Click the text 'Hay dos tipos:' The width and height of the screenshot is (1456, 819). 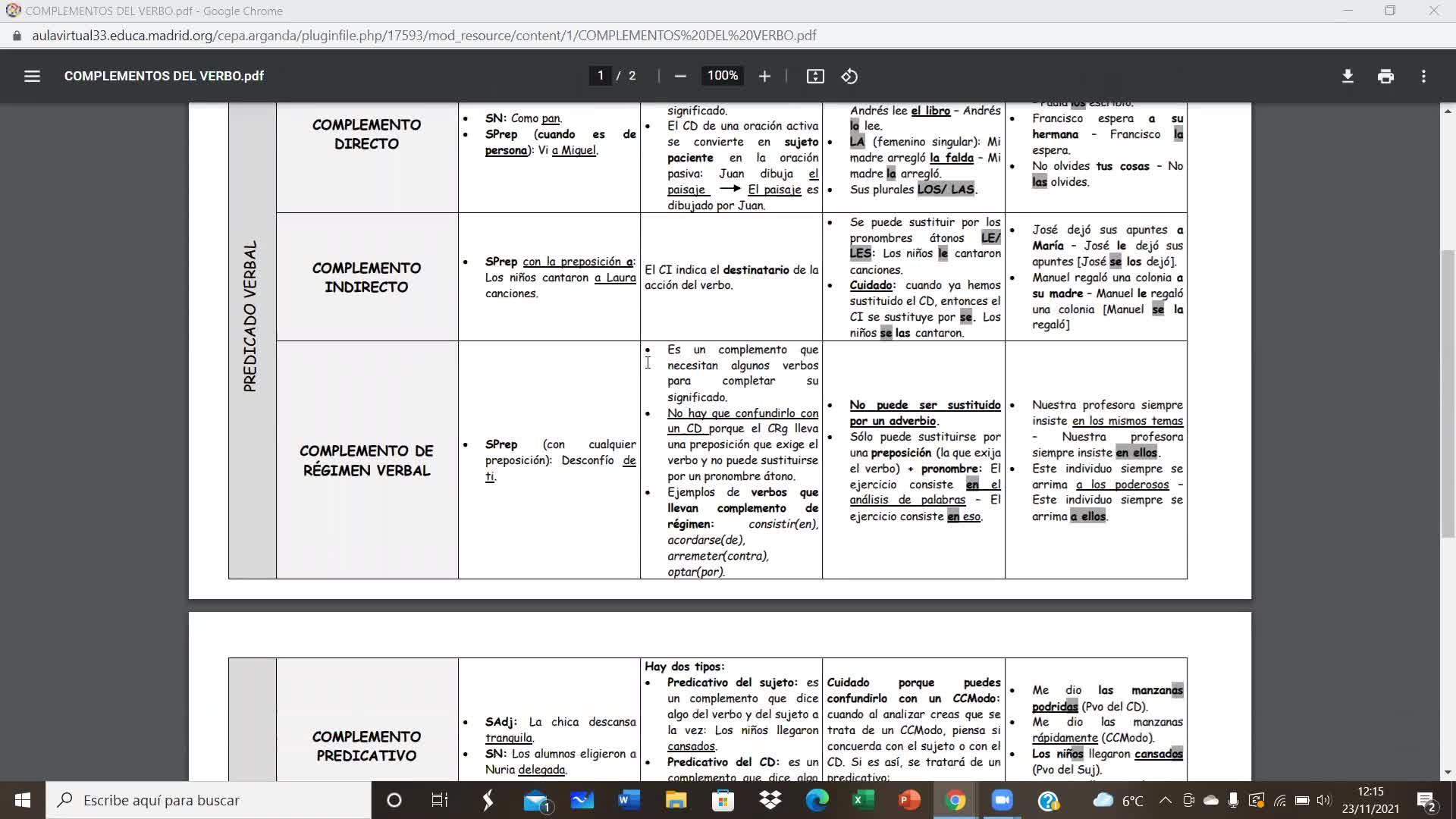pyautogui.click(x=684, y=667)
